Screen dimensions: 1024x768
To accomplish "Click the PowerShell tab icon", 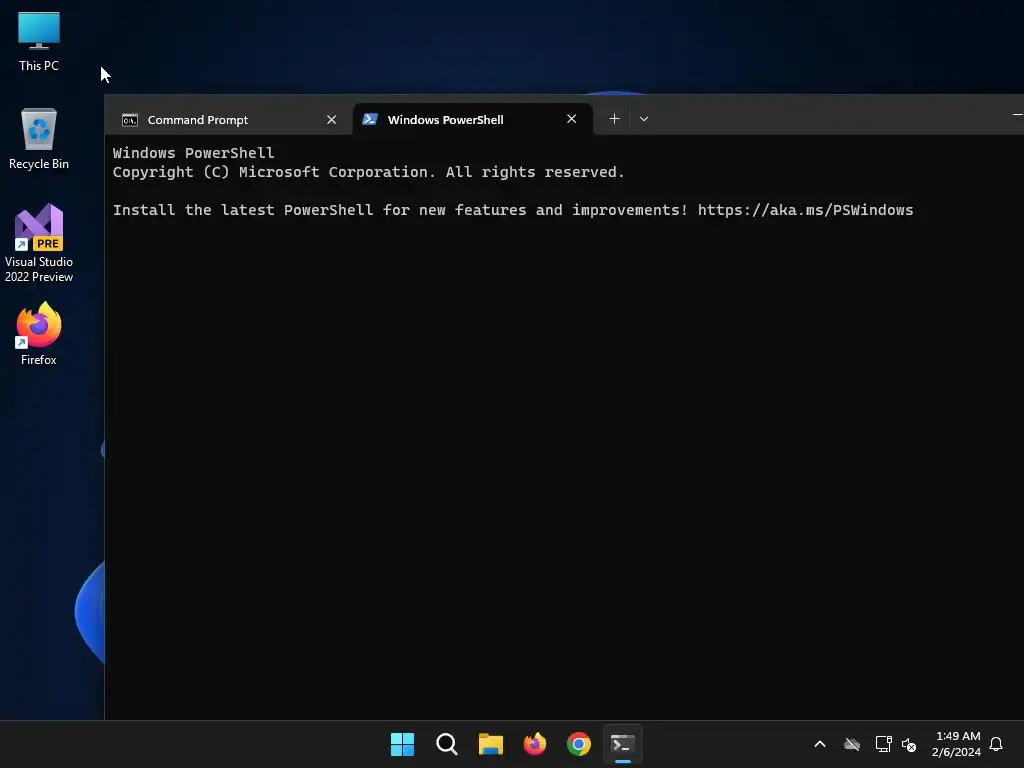I will 370,120.
